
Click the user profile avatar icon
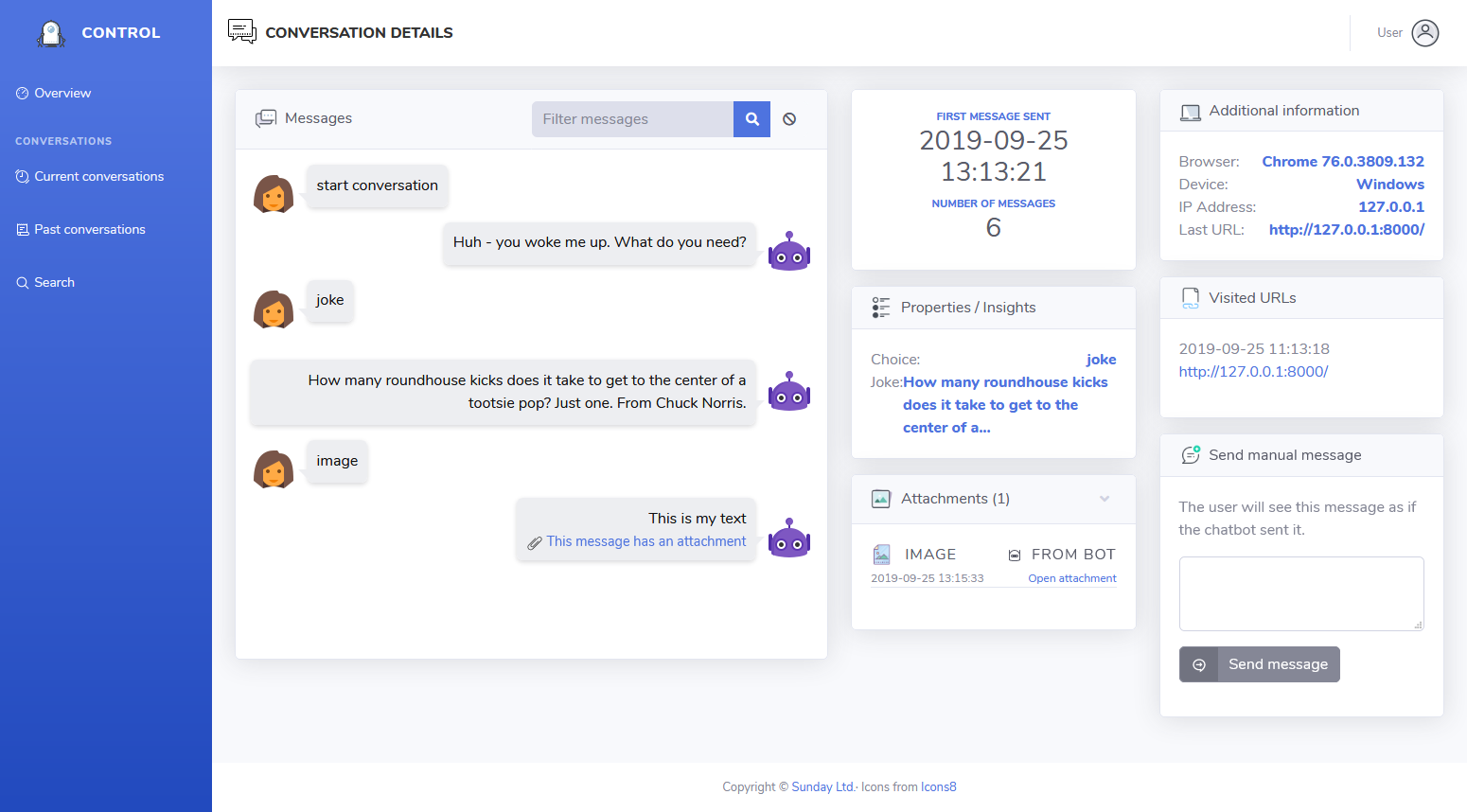[x=1424, y=33]
